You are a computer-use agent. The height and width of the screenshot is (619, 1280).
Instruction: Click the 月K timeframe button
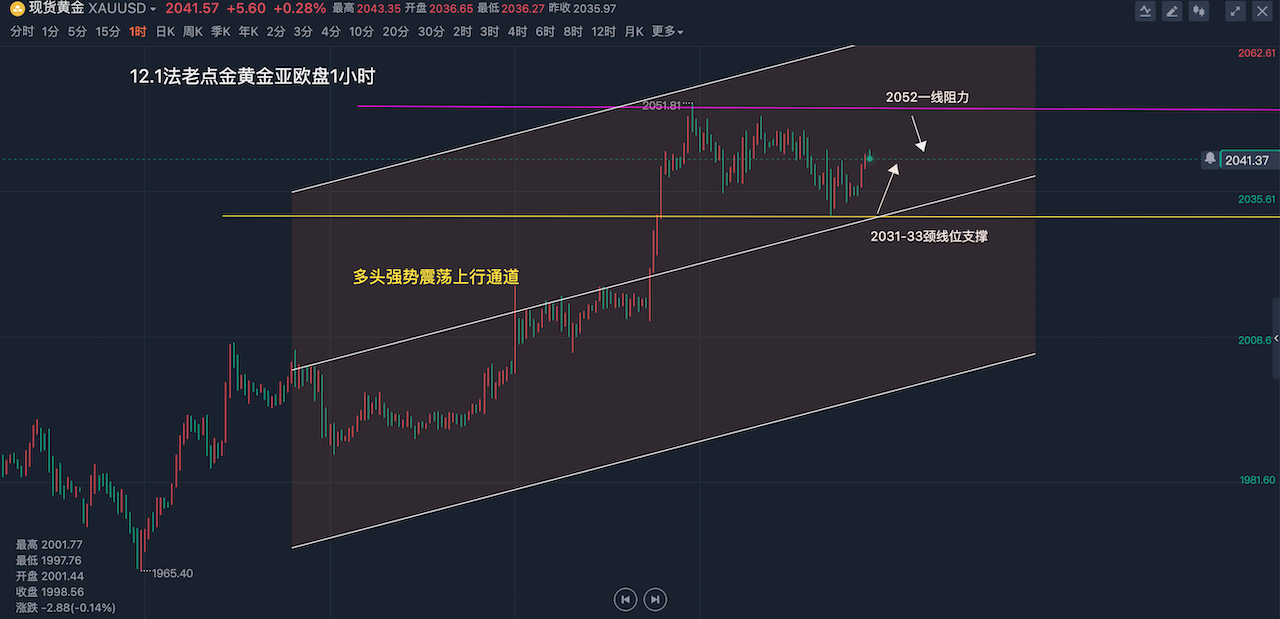tap(634, 32)
